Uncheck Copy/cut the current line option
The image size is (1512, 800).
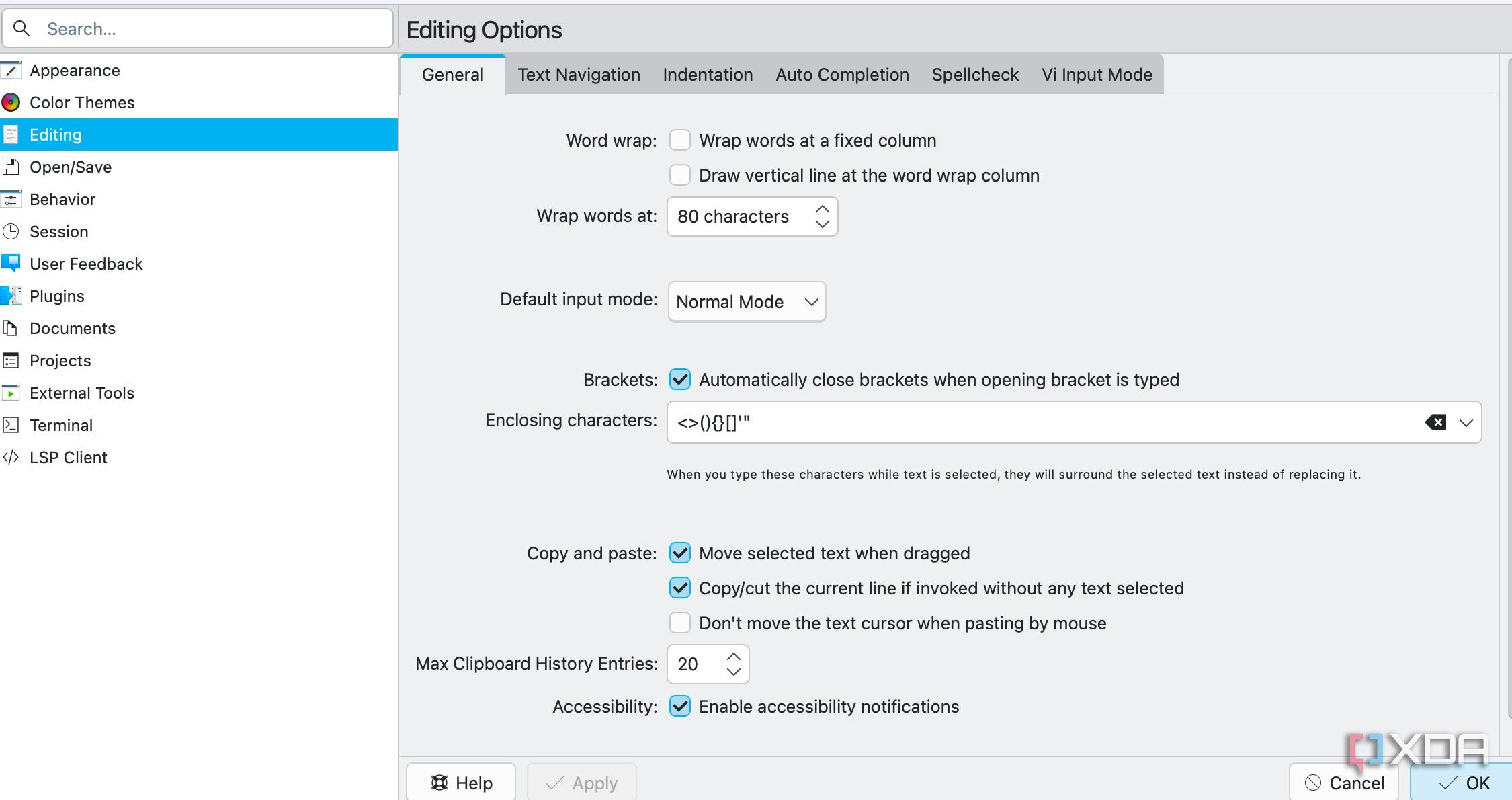[680, 588]
